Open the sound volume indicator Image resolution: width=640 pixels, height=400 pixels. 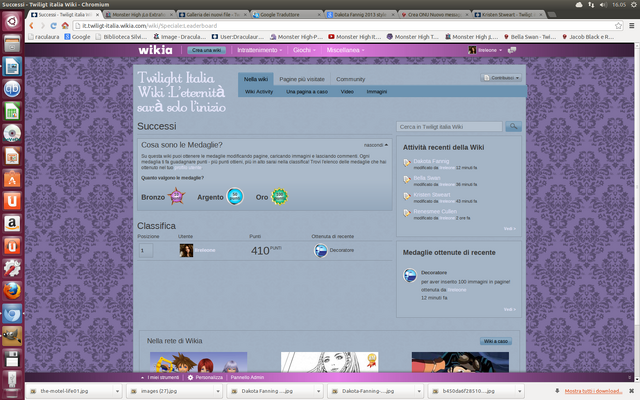(x=603, y=4)
